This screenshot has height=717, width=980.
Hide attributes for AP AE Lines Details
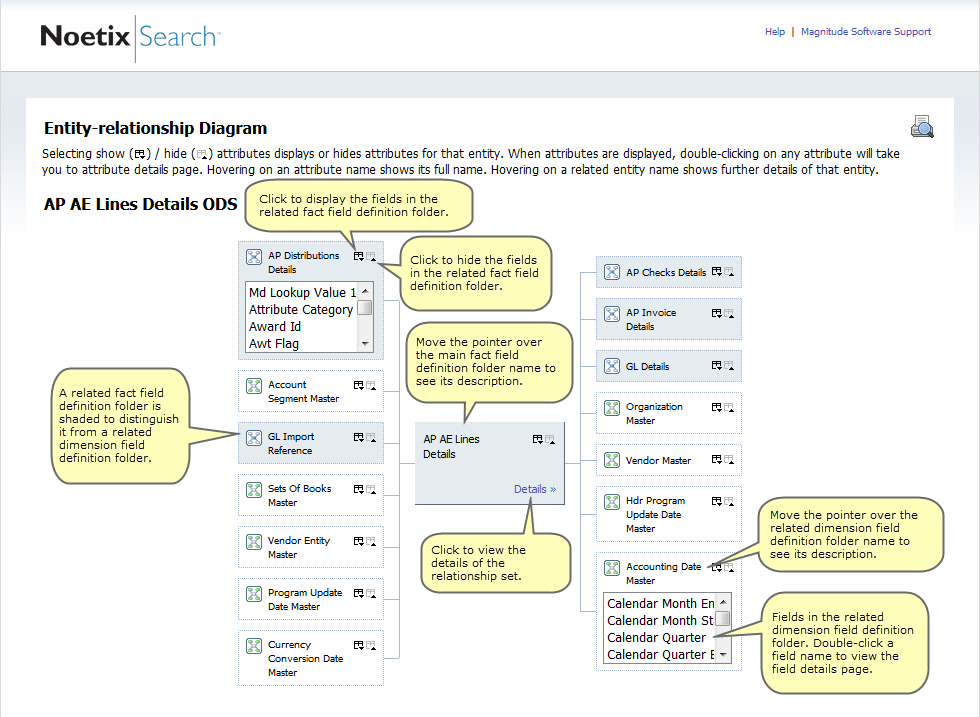550,439
